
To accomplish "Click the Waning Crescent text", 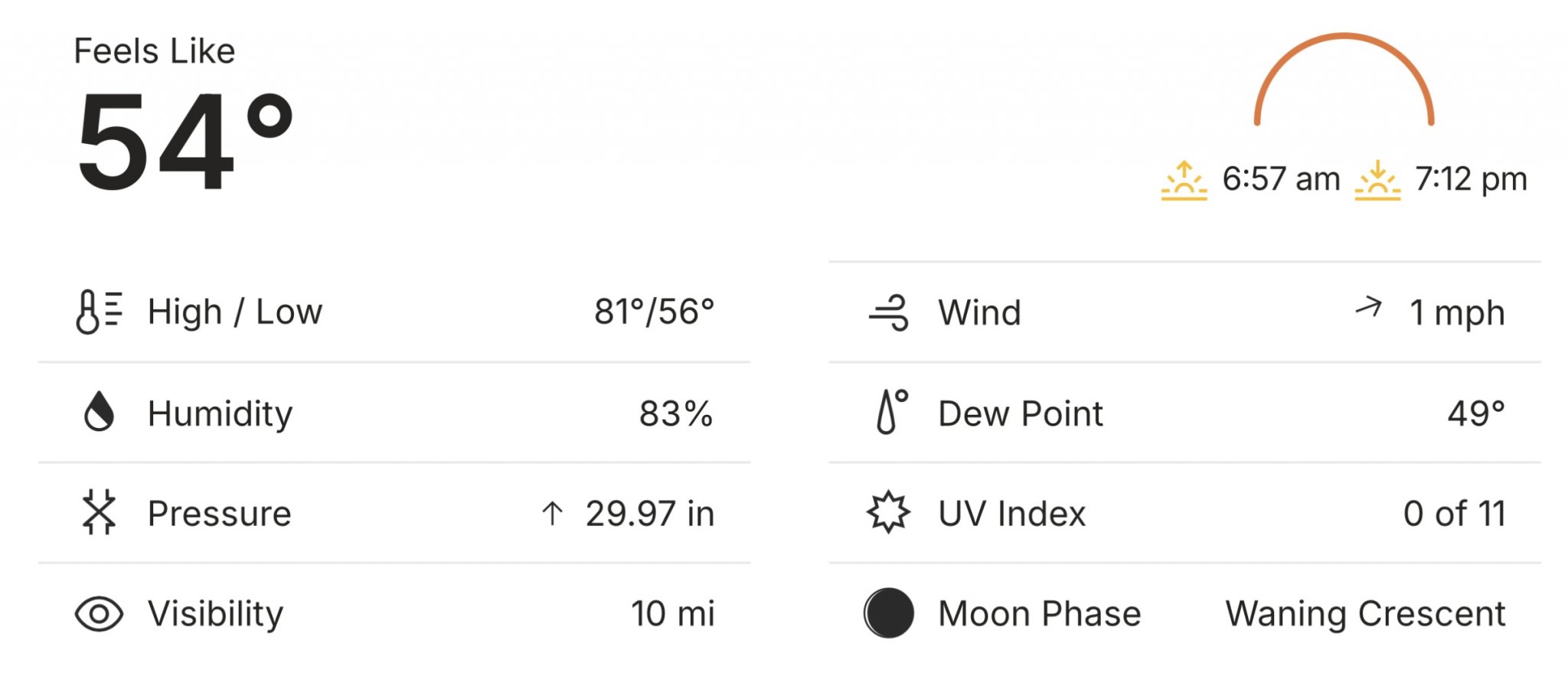I will (x=1365, y=614).
